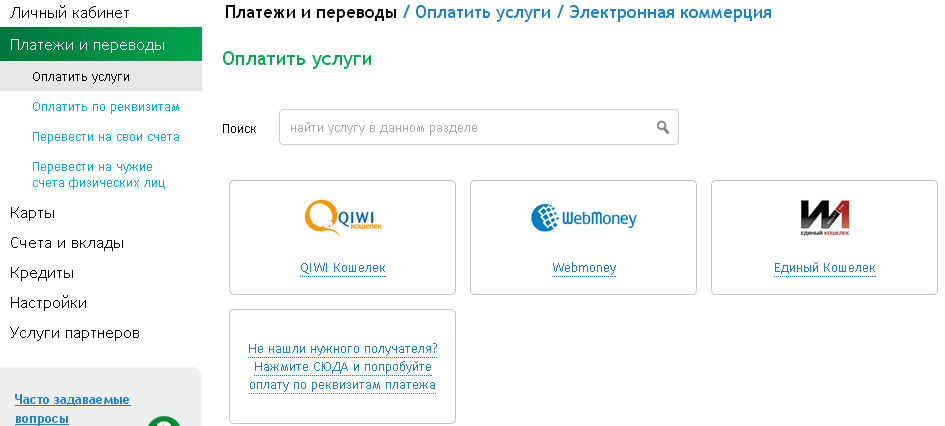Open Счета и вклады section
Image resolution: width=945 pixels, height=426 pixels.
pyautogui.click(x=67, y=243)
